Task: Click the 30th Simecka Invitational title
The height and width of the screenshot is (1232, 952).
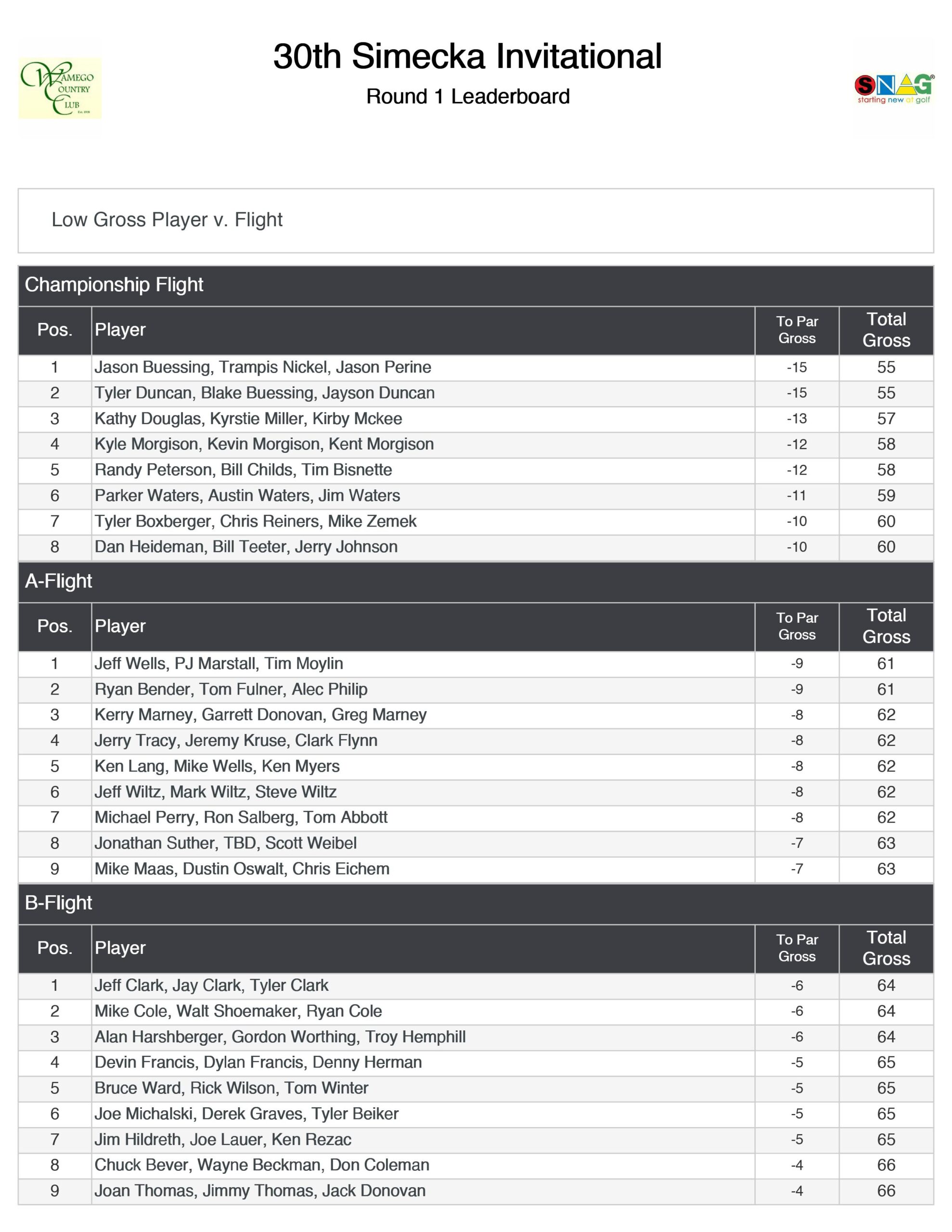Action: (467, 56)
